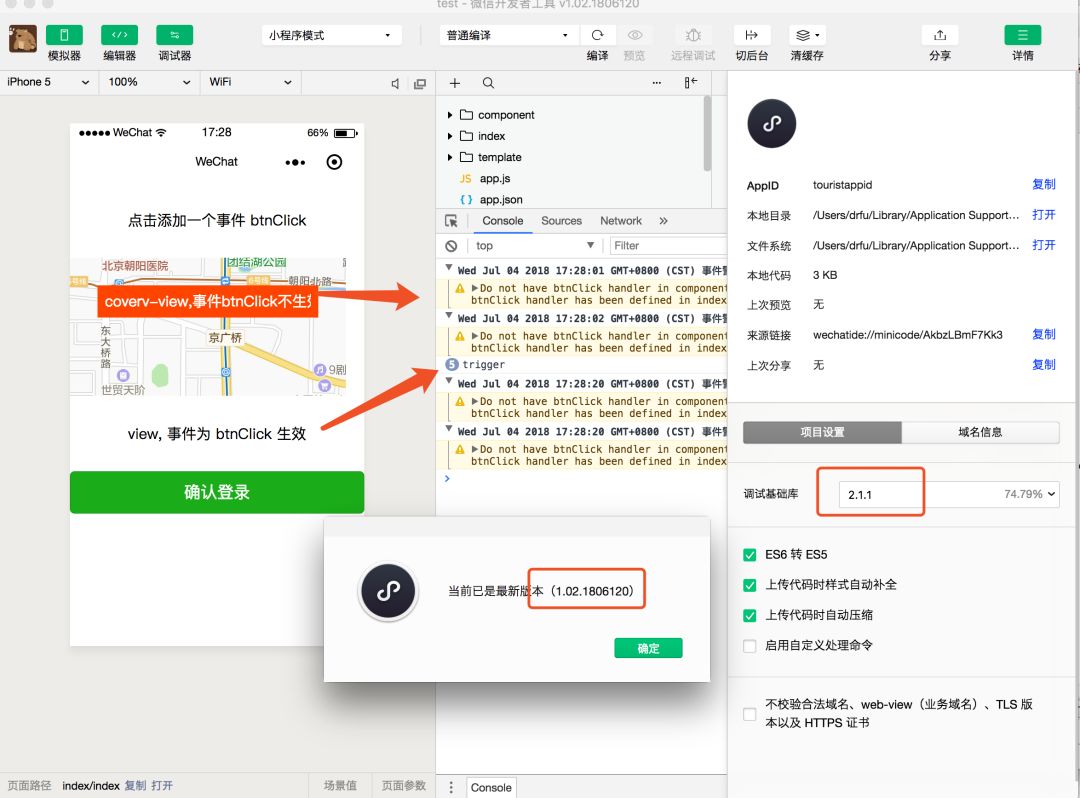Viewport: 1080px width, 798px height.
Task: Open remote debugging (远程调试) bug icon
Action: [693, 35]
